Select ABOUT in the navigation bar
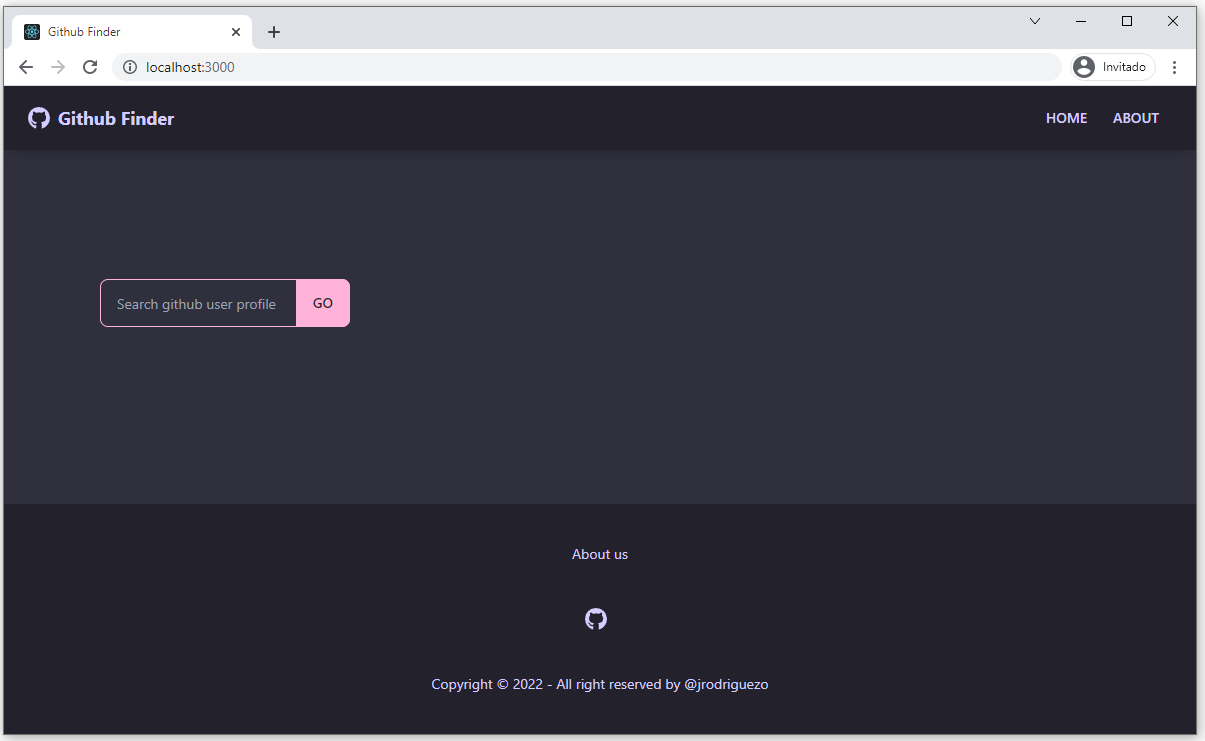This screenshot has width=1205, height=741. tap(1135, 118)
